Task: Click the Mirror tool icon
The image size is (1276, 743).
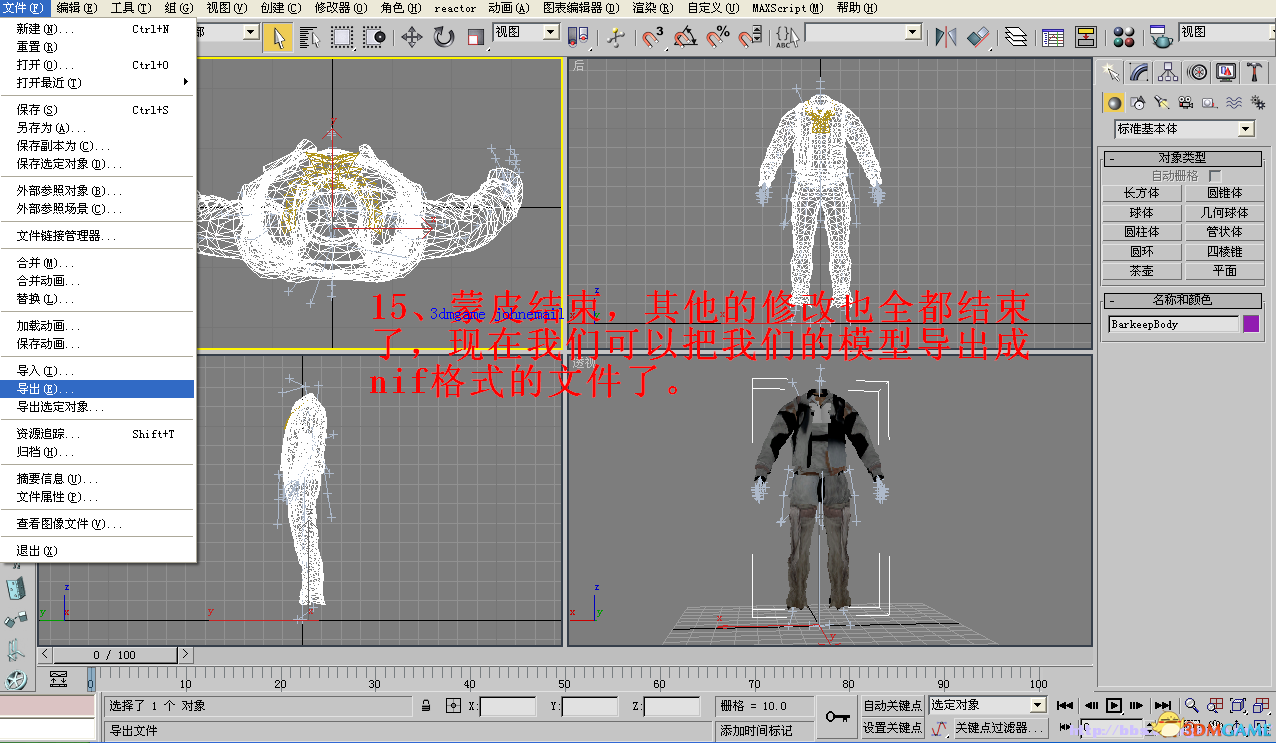Action: (x=945, y=38)
